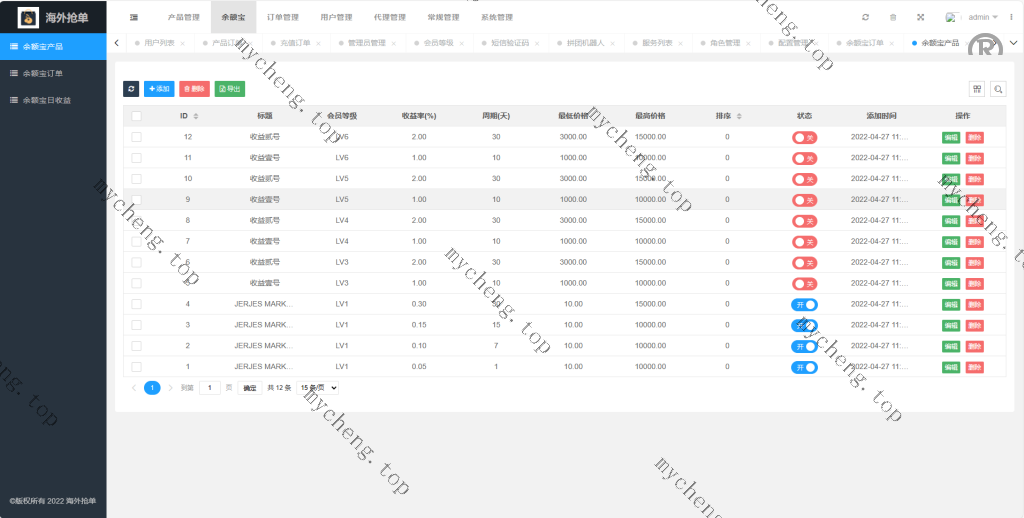Click the green 导出 button
Image resolution: width=1024 pixels, height=518 pixels.
(x=229, y=89)
